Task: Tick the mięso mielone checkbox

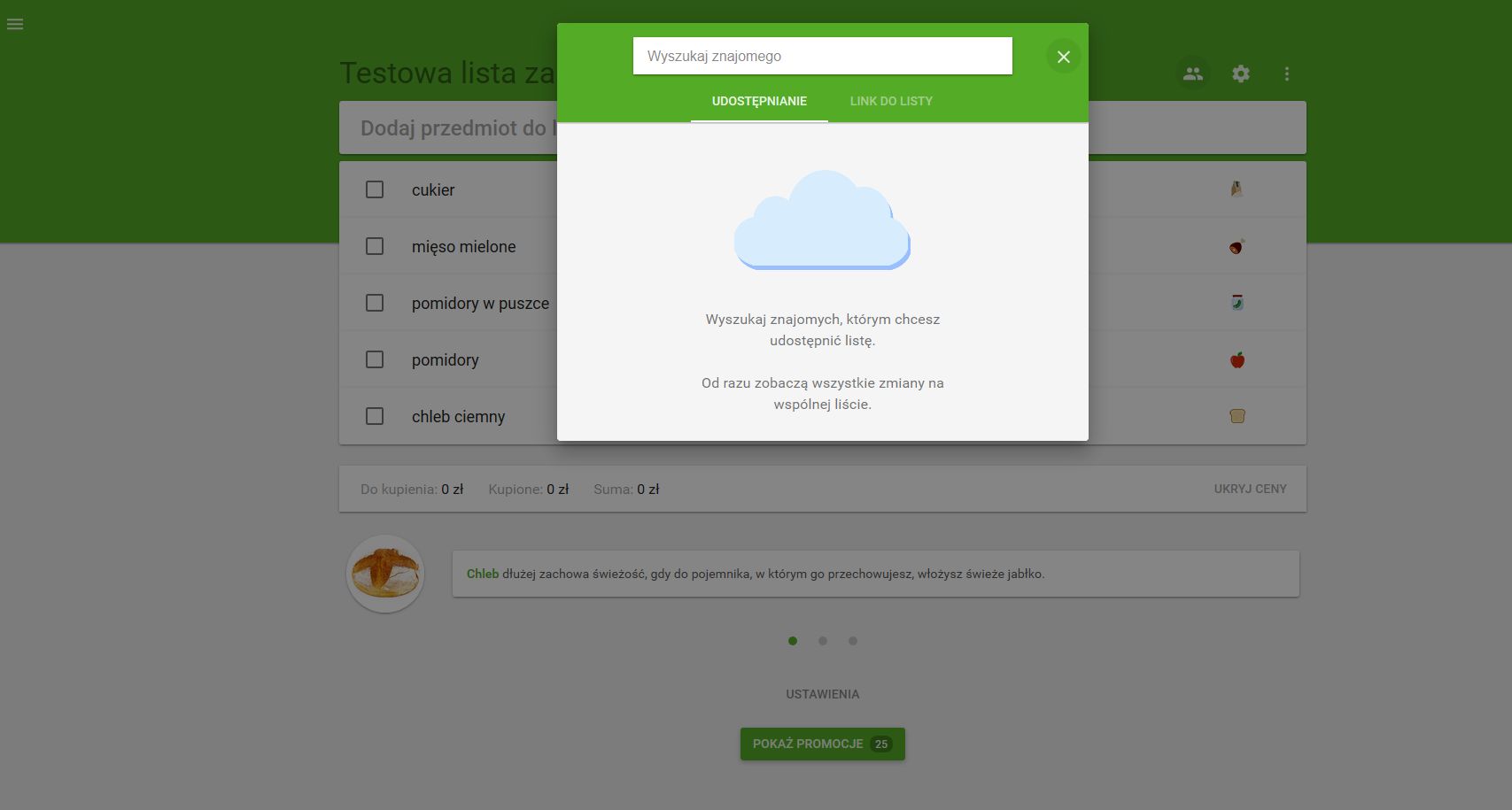Action: [x=375, y=246]
